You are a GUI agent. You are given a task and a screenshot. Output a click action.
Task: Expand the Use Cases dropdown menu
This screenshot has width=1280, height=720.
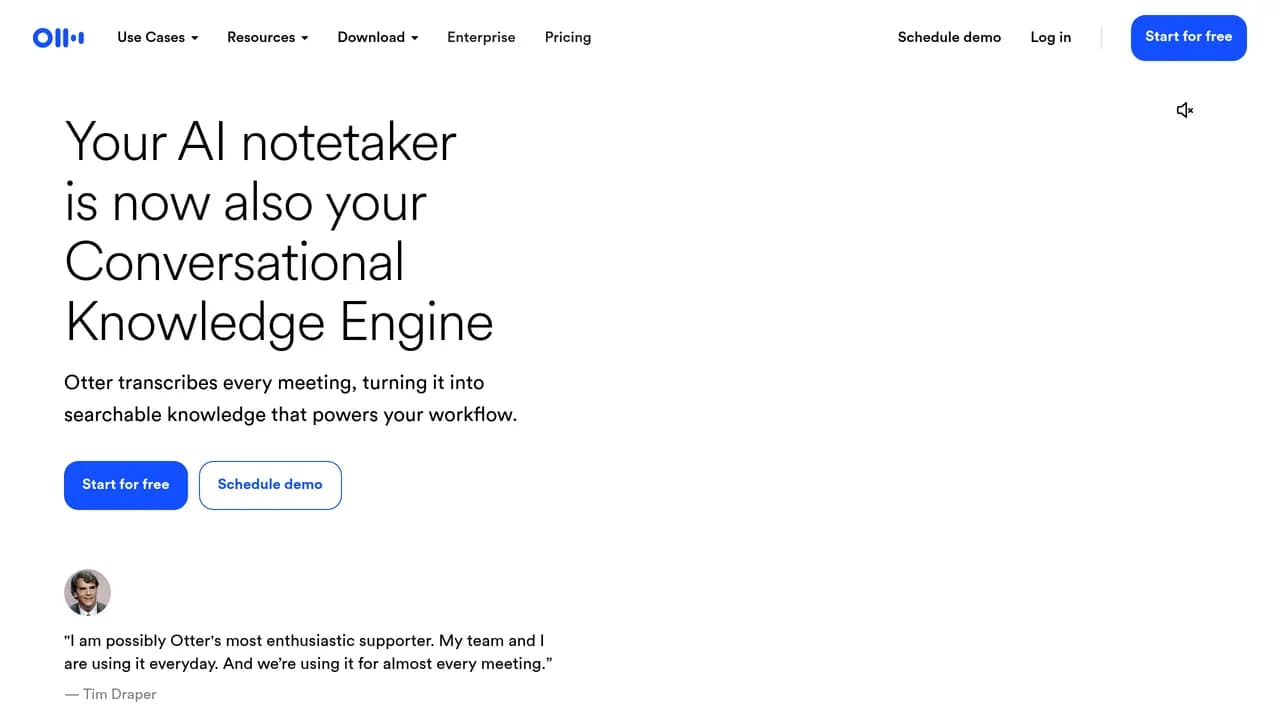click(x=158, y=37)
